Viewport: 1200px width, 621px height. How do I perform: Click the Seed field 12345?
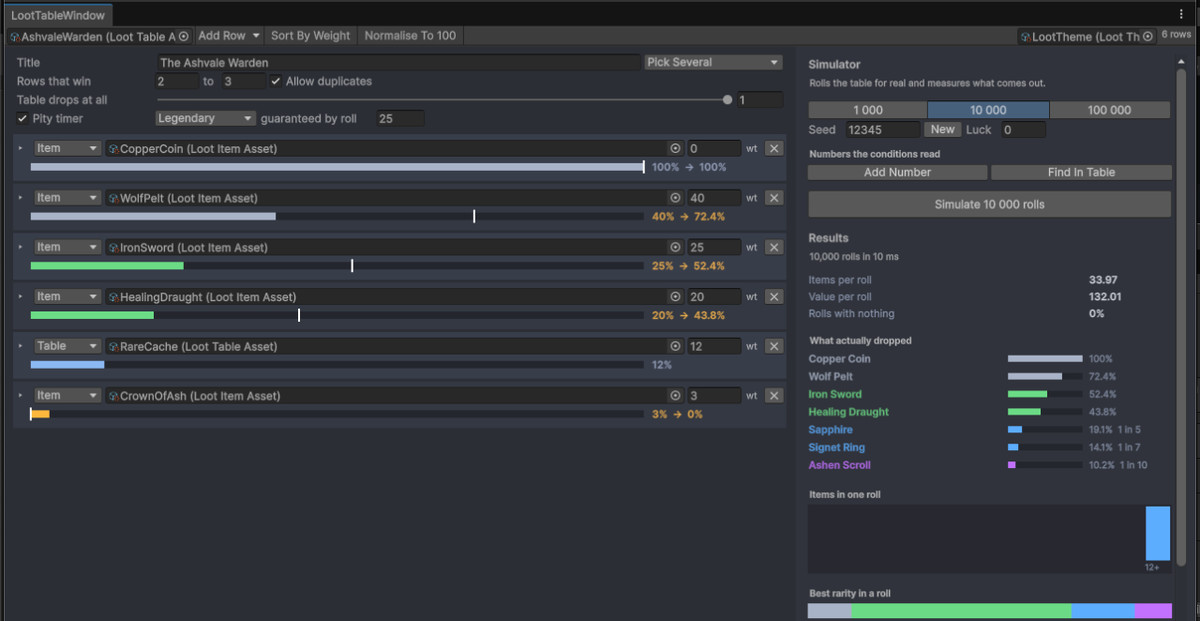pyautogui.click(x=882, y=130)
